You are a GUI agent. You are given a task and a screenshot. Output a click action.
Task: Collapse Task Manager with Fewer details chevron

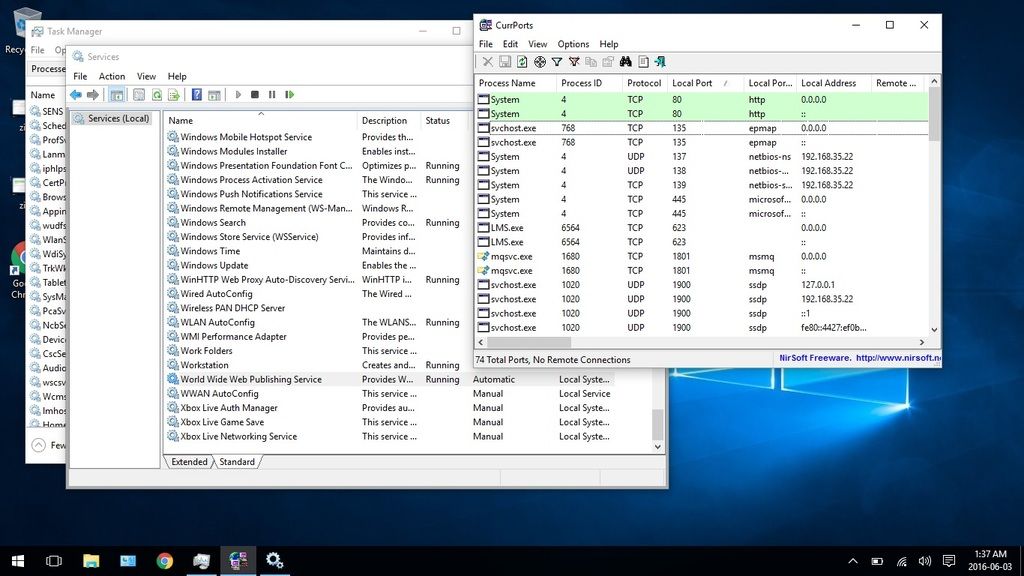pyautogui.click(x=39, y=445)
